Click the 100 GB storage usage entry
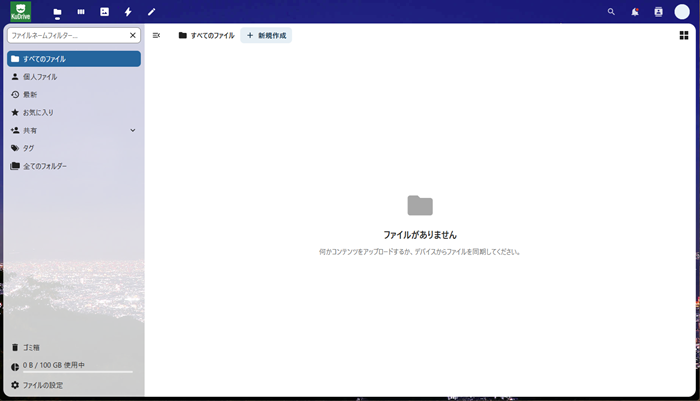Viewport: 700px width, 401px height. 74,366
